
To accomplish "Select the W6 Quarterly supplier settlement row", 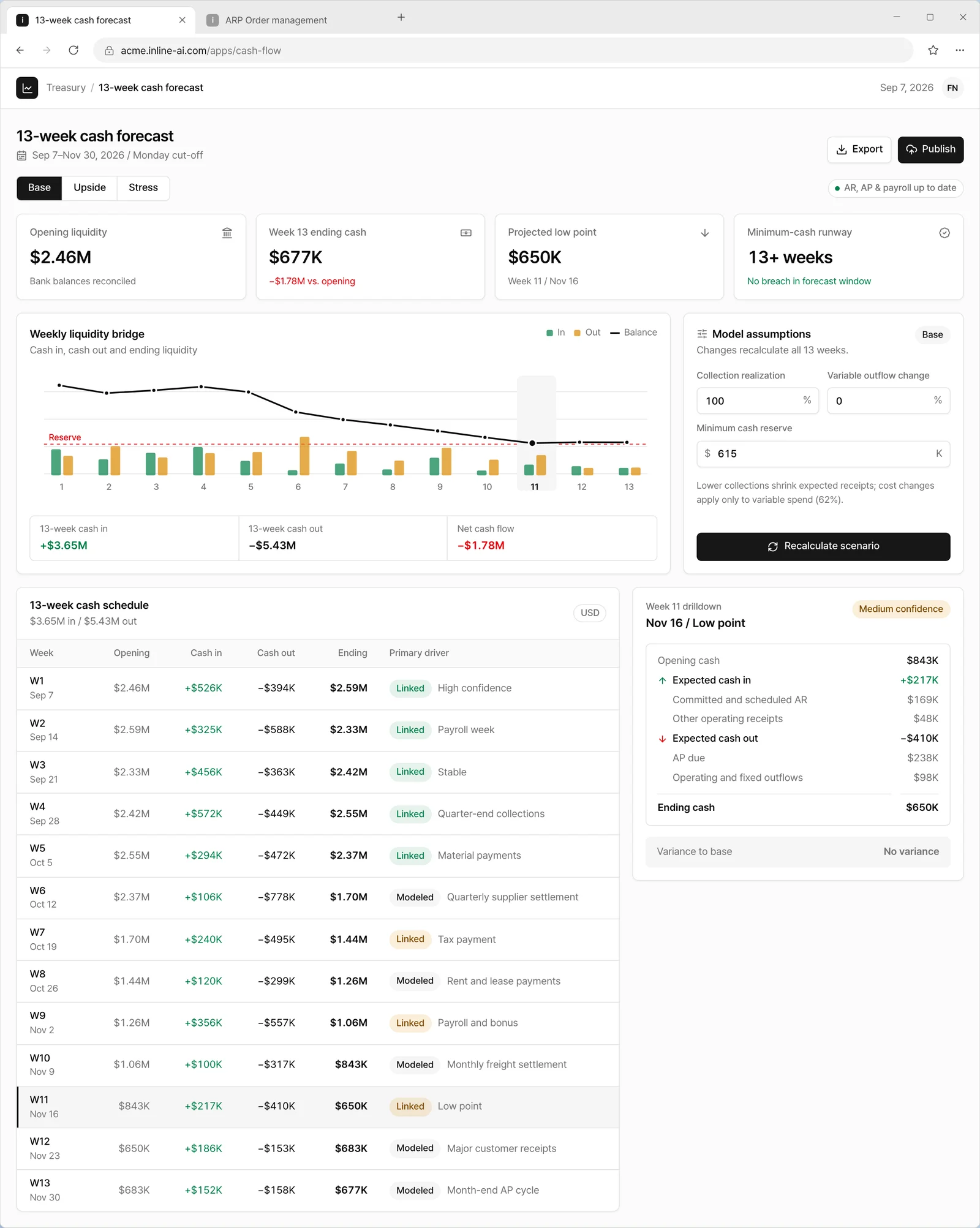I will (318, 898).
